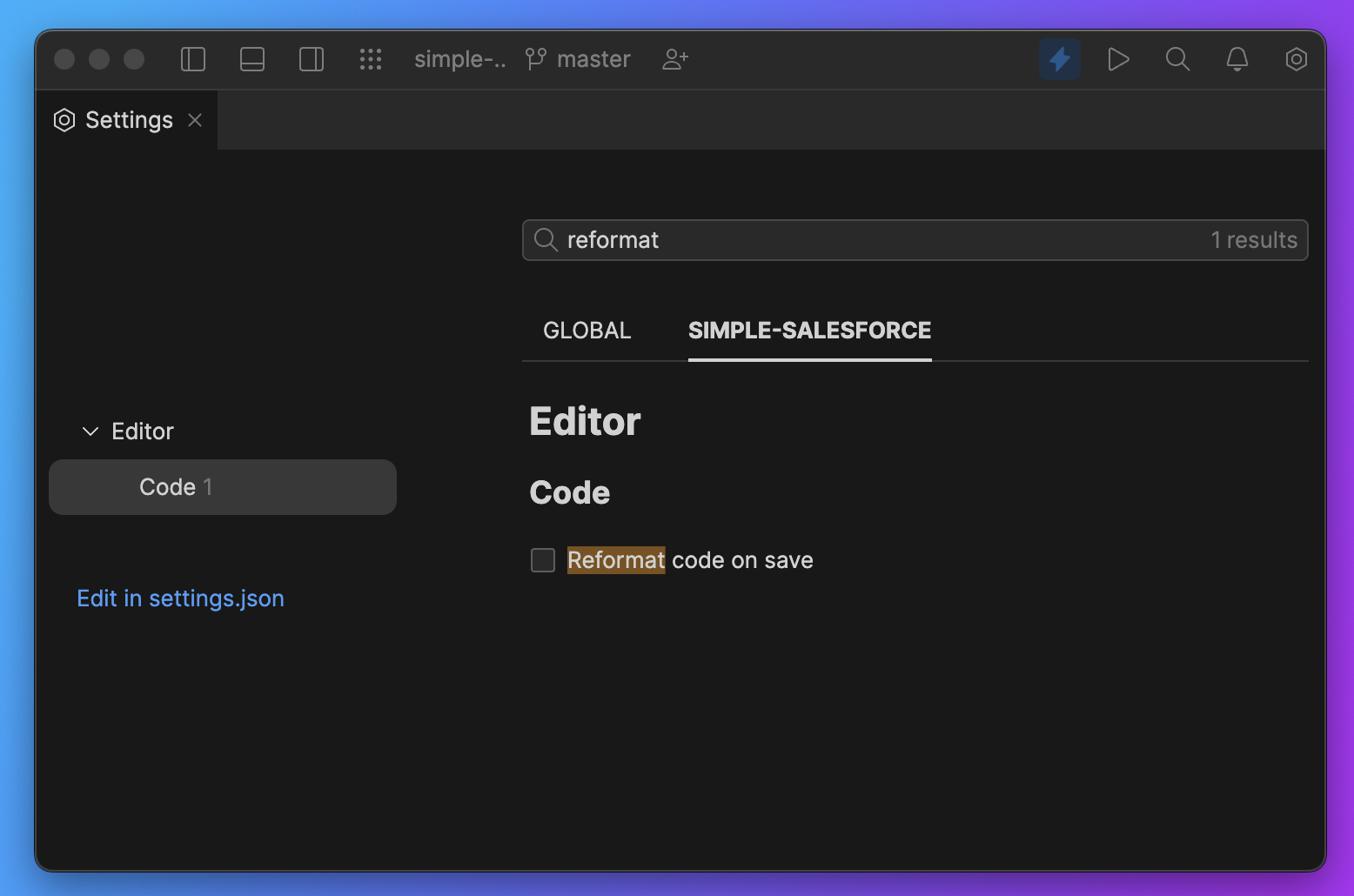Open the simple-.. project name selector
1354x896 pixels.
(x=459, y=59)
